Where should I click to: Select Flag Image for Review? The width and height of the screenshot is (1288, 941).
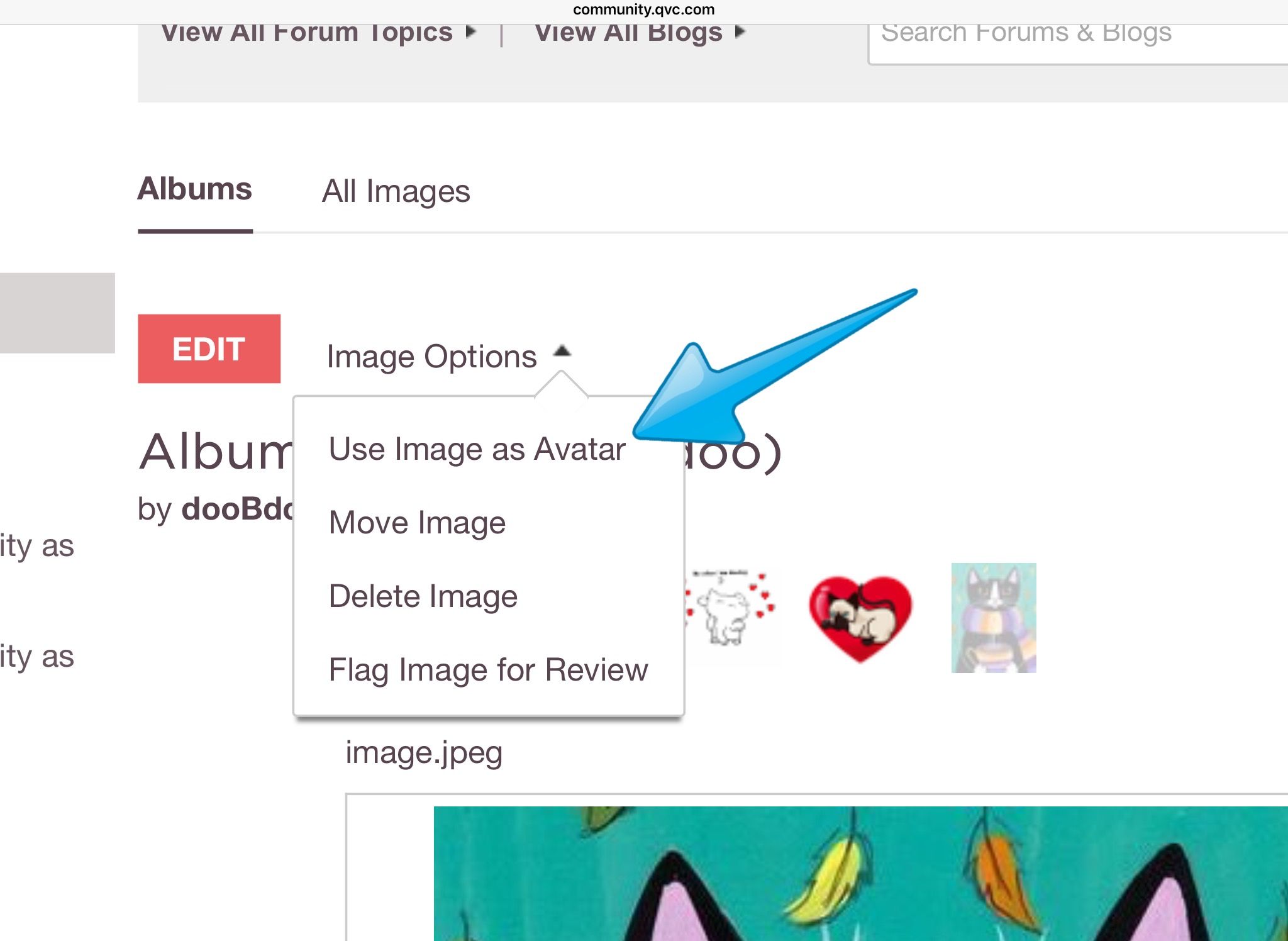tap(488, 670)
